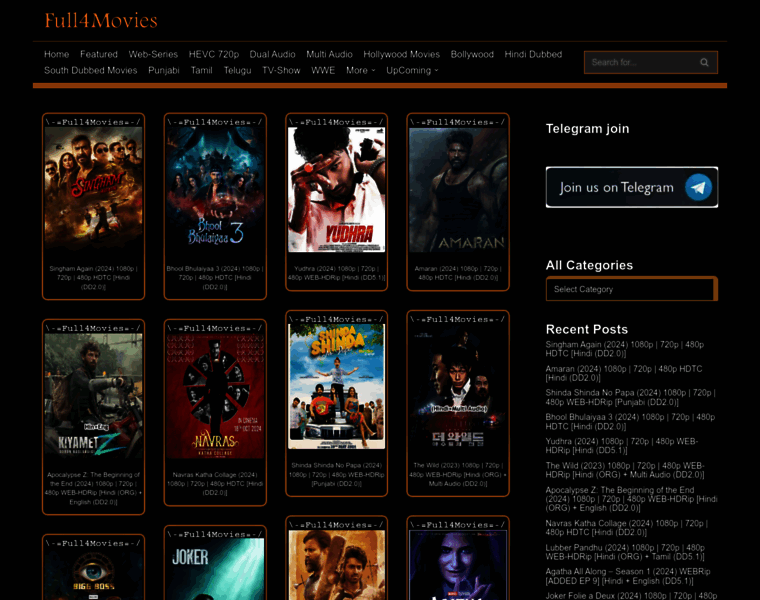The height and width of the screenshot is (600, 760).
Task: Open recent post The Wild (2023)
Action: tap(625, 470)
